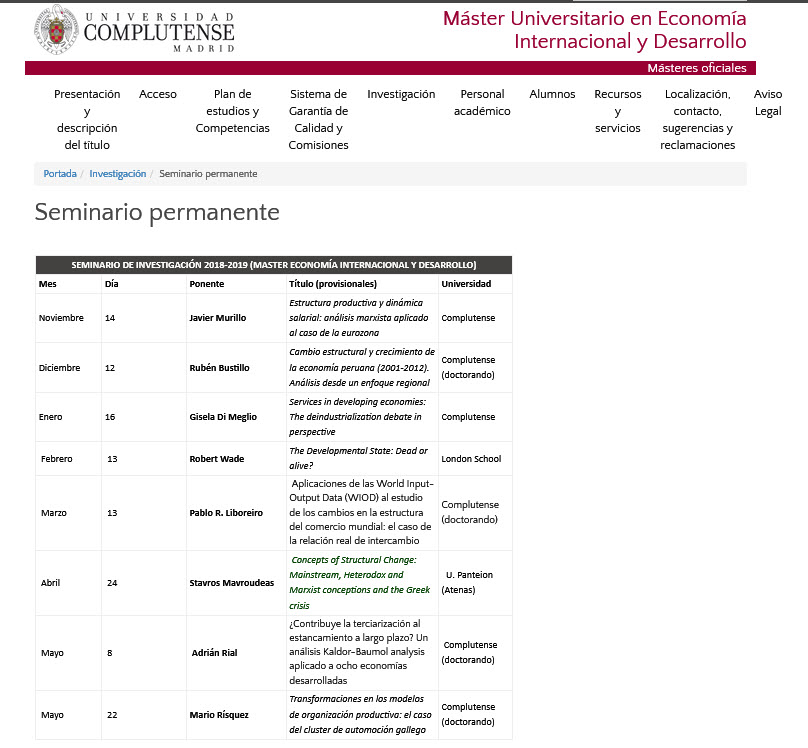Click title Cambio estructural y crecimiento peruana
The height and width of the screenshot is (748, 808).
(362, 367)
